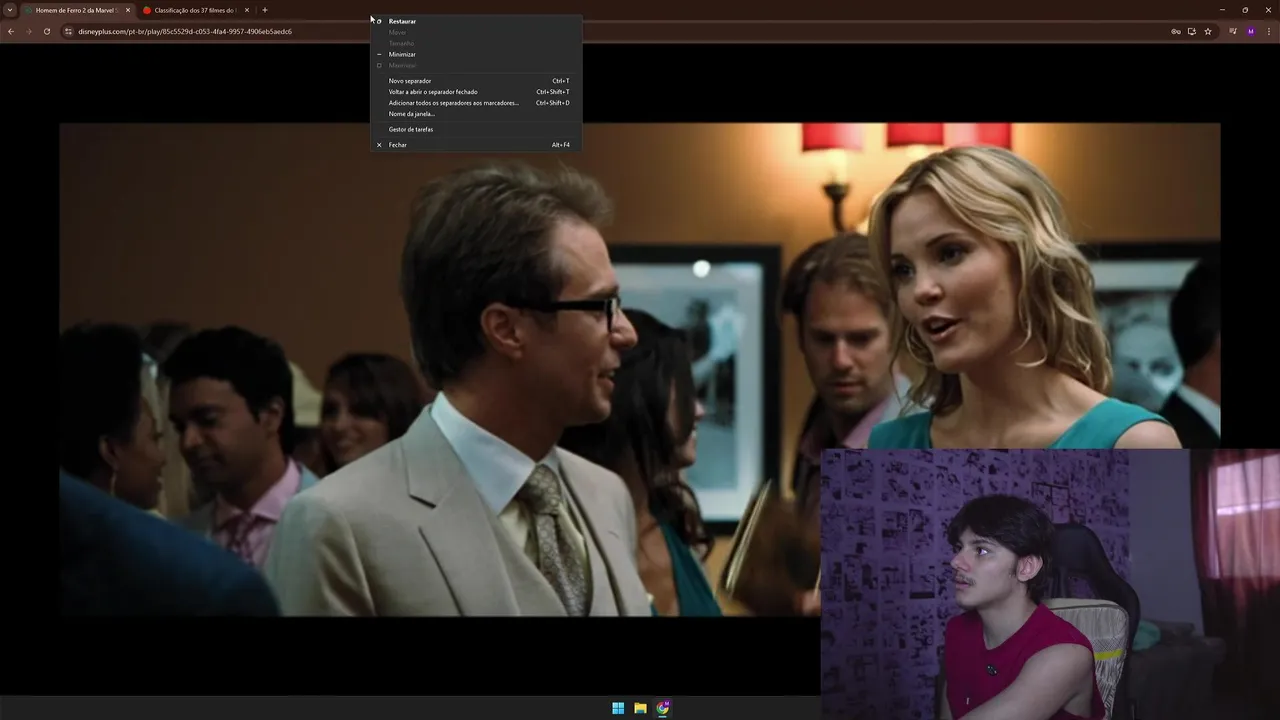
Task: Minimize the Chrome window
Action: 1222,10
